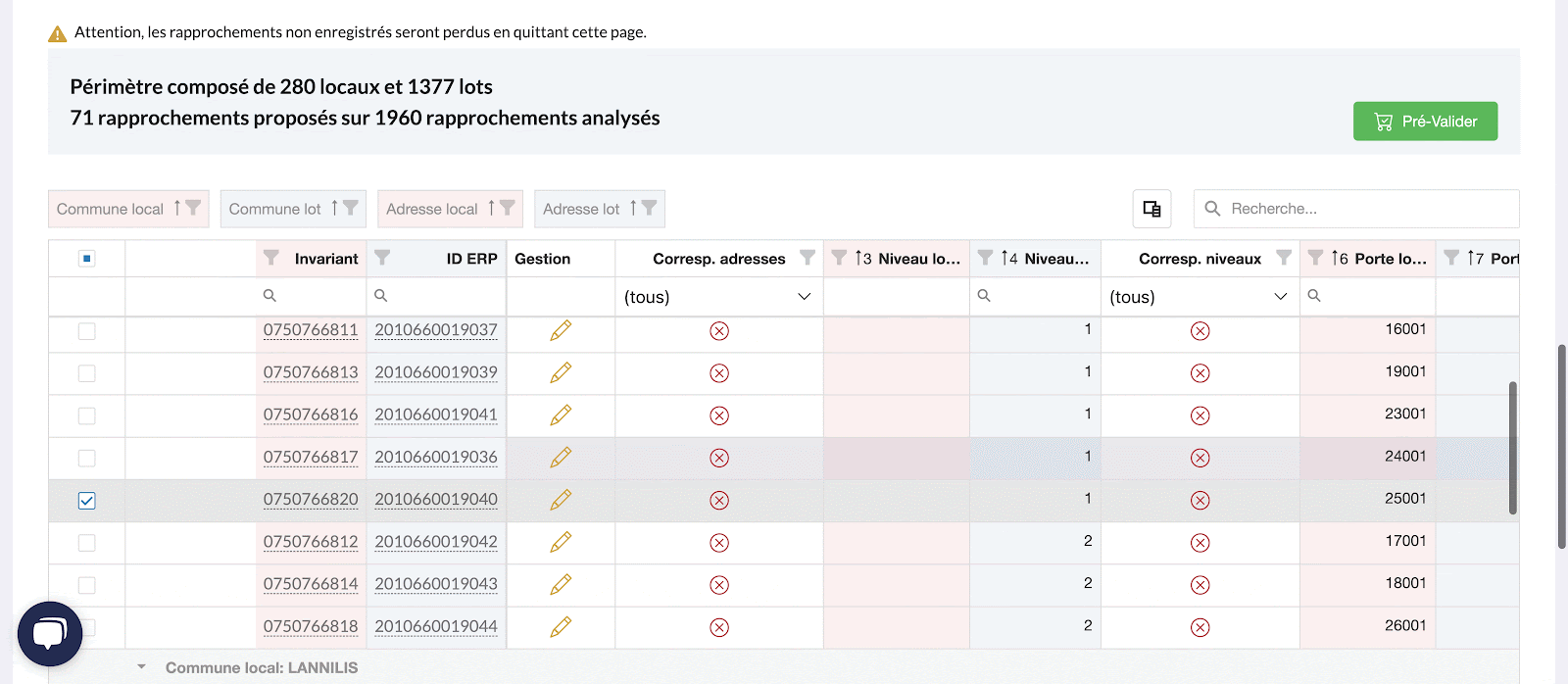Click the pencil edit icon for invariant 0750766811

pyautogui.click(x=561, y=331)
